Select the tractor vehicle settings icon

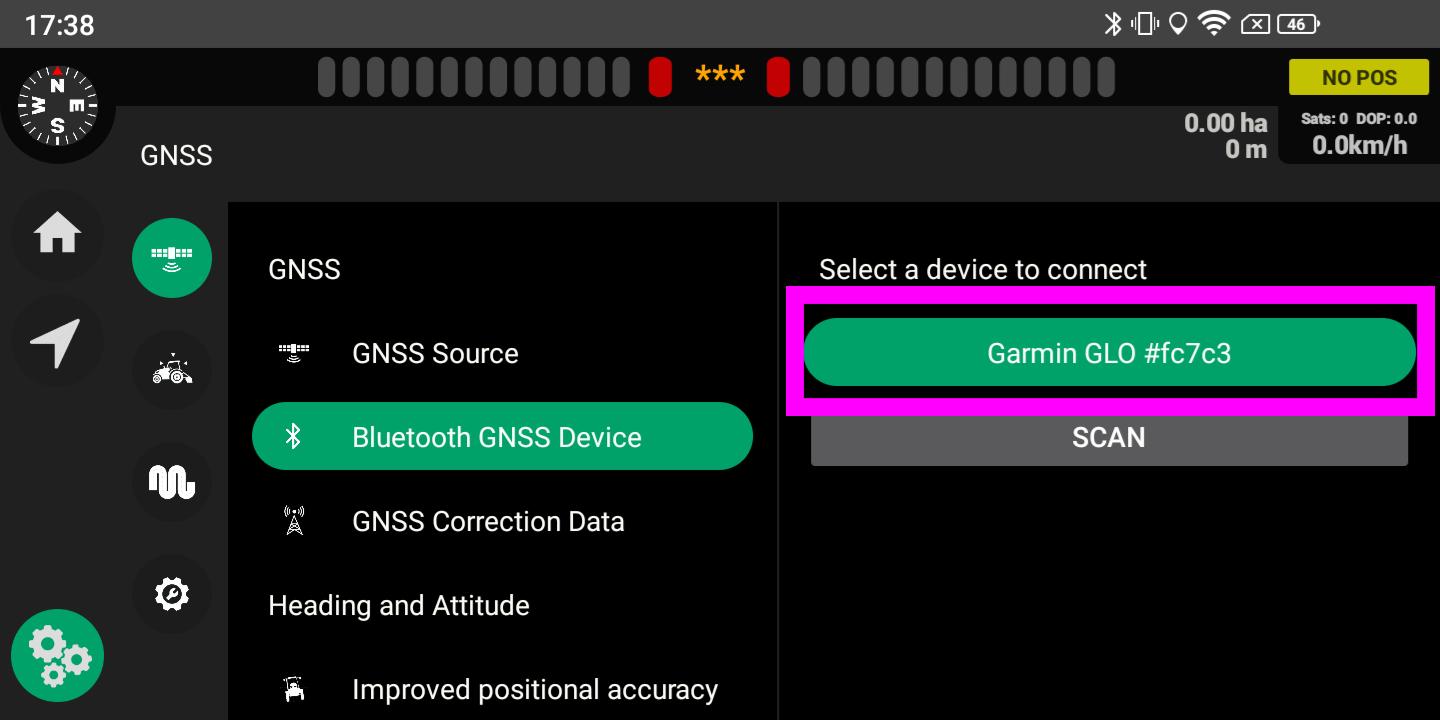[171, 370]
